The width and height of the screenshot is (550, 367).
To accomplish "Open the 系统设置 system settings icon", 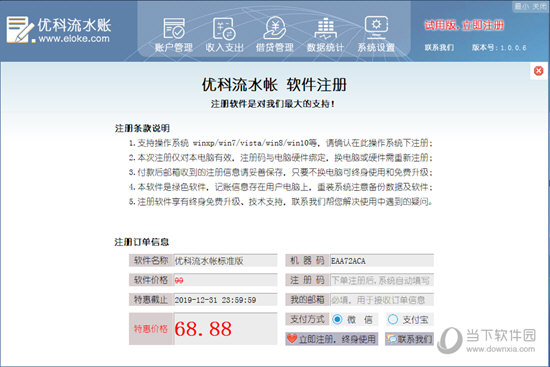I will point(376,34).
